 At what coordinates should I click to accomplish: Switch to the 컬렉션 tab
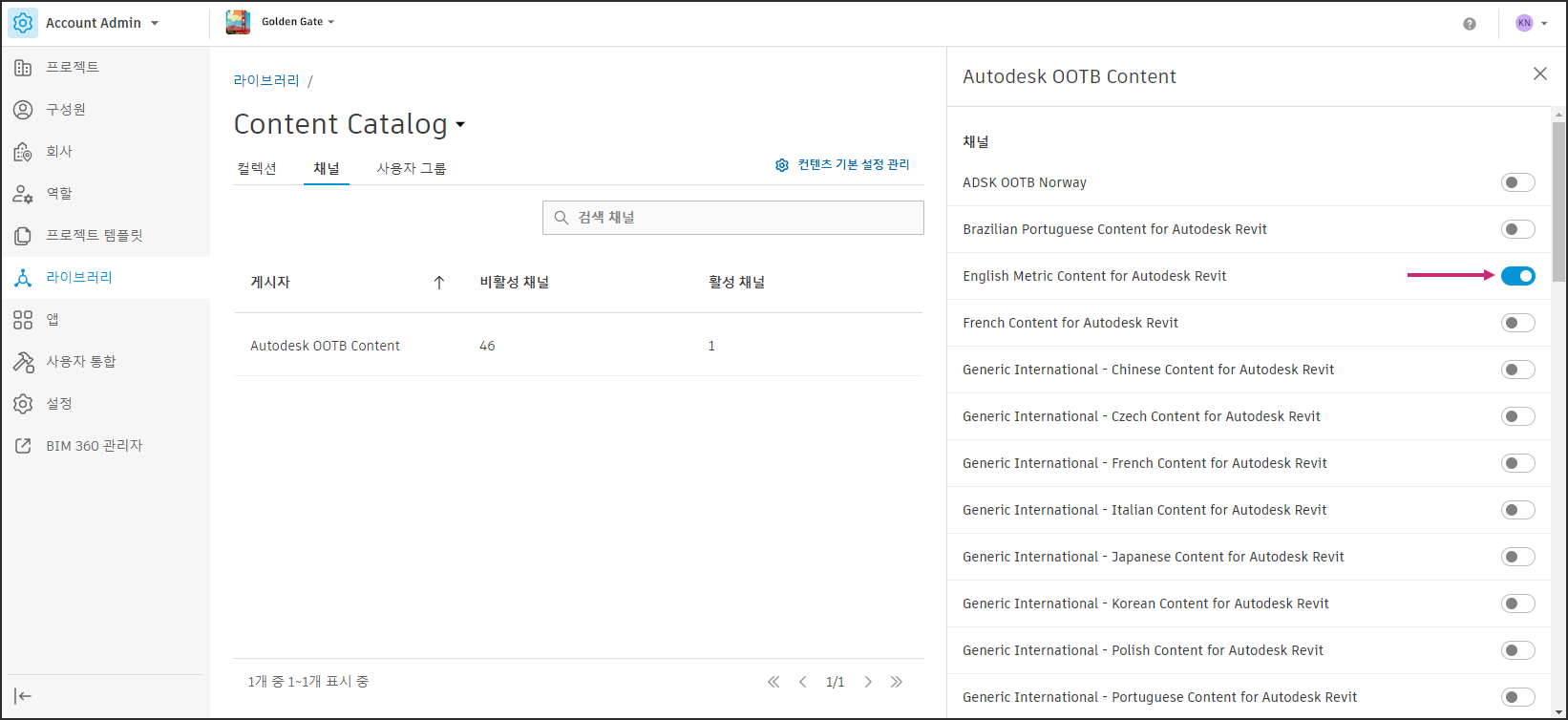coord(257,168)
